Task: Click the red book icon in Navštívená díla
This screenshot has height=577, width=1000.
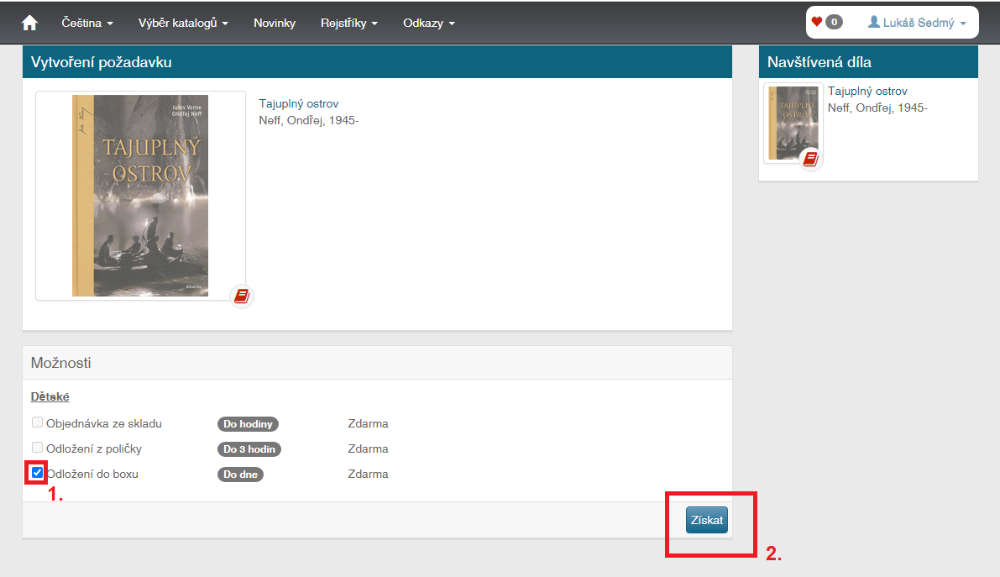Action: tap(810, 159)
